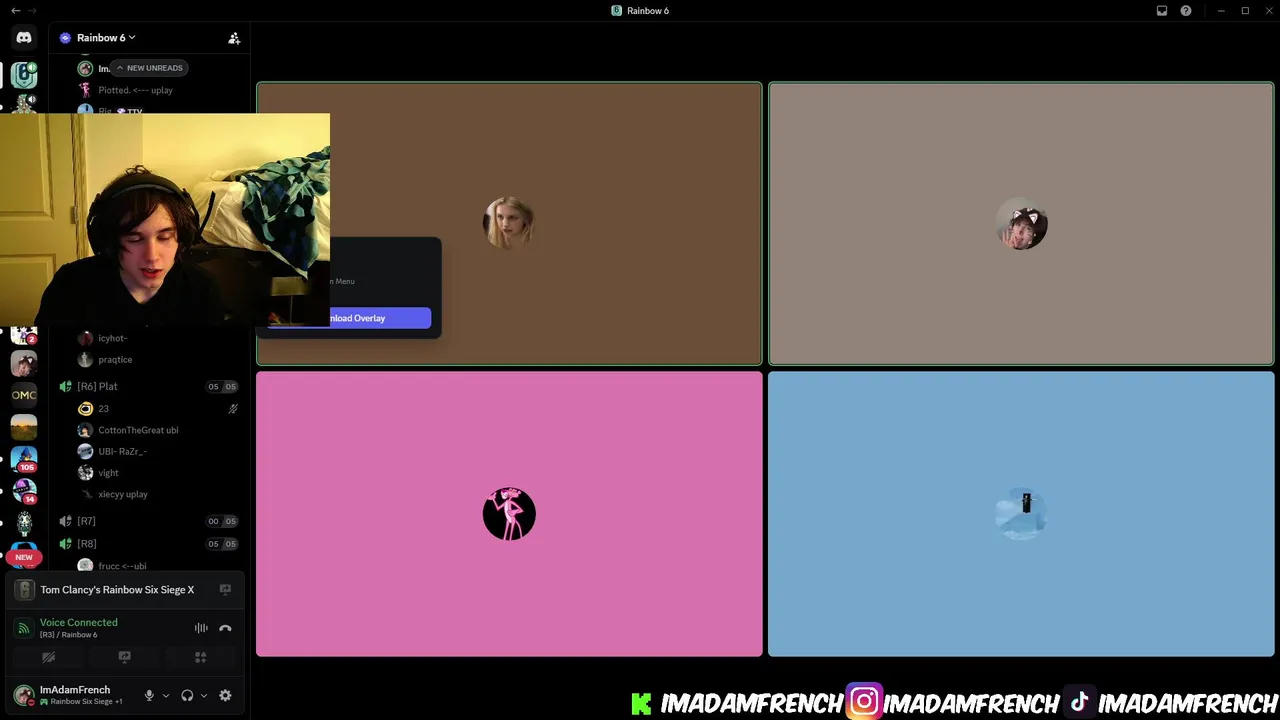Viewport: 1280px width, 720px height.
Task: Toggle headphone deafen
Action: [x=187, y=695]
